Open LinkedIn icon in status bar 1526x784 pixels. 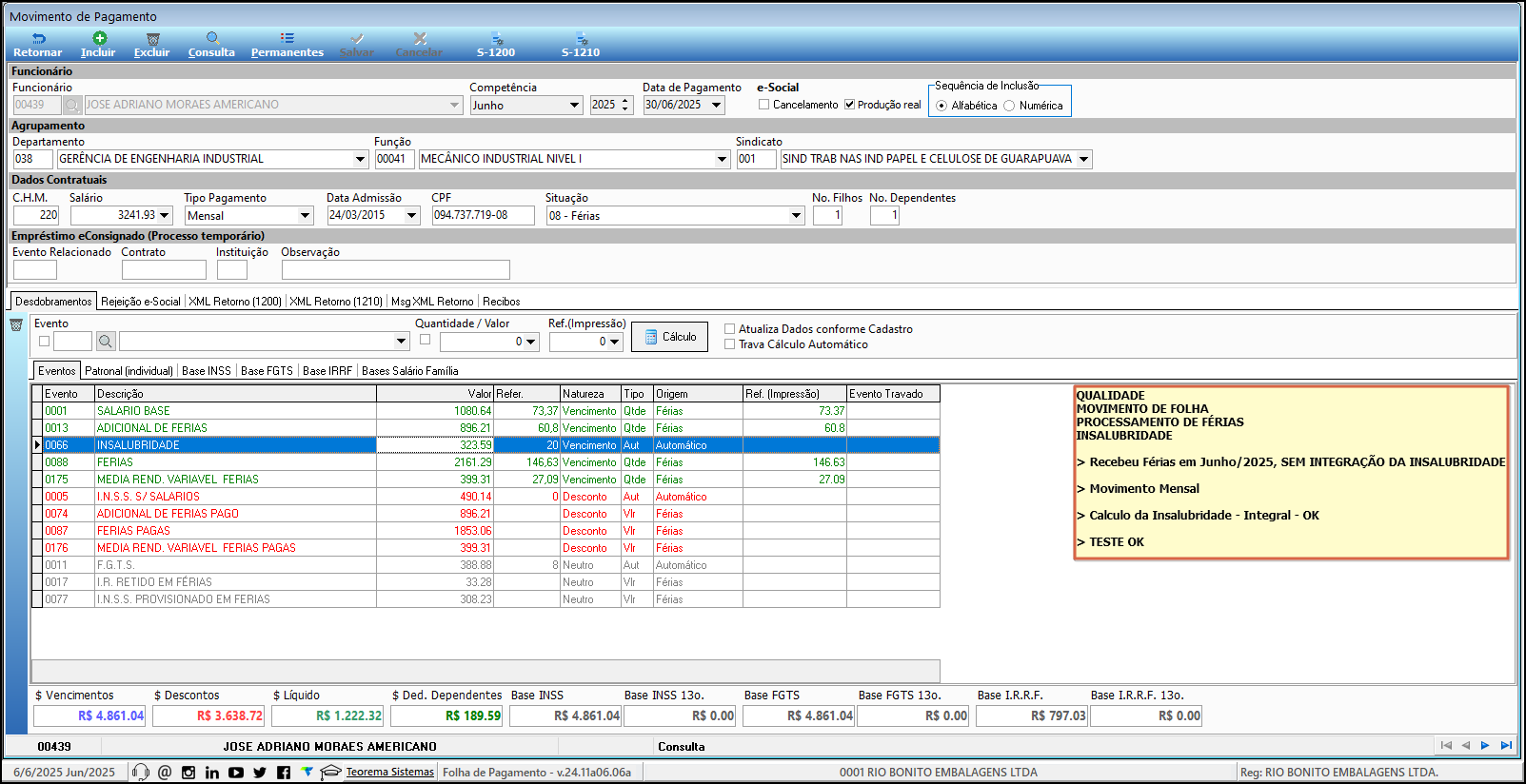211,772
